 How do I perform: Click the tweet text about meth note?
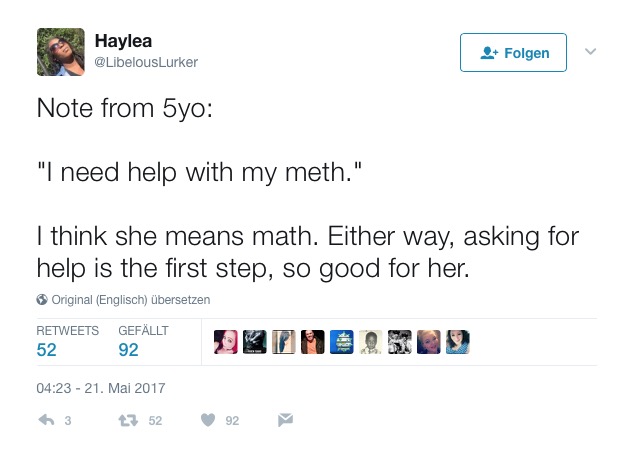[x=300, y=190]
